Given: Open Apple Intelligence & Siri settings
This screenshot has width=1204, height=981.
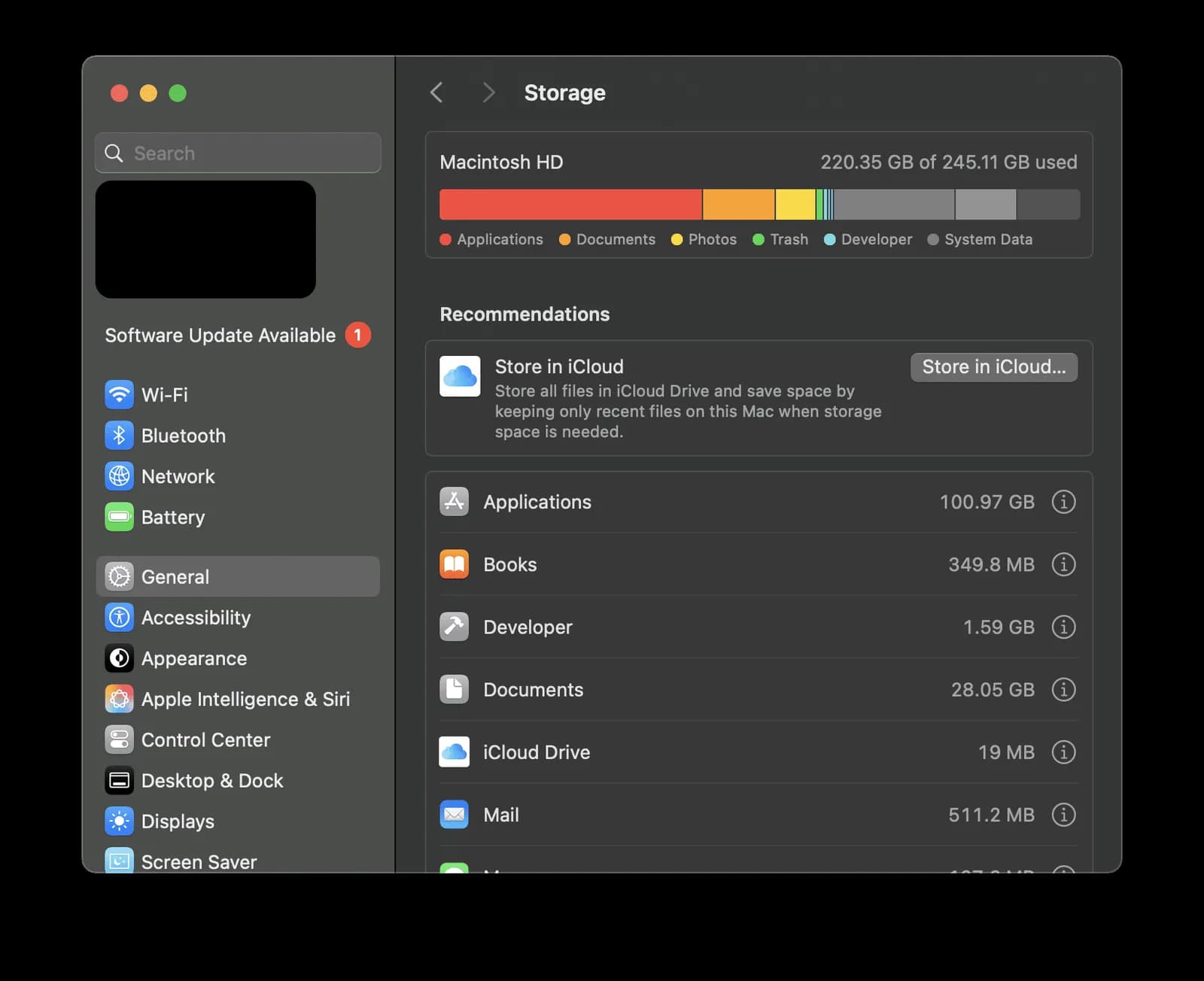Looking at the screenshot, I should [x=238, y=699].
